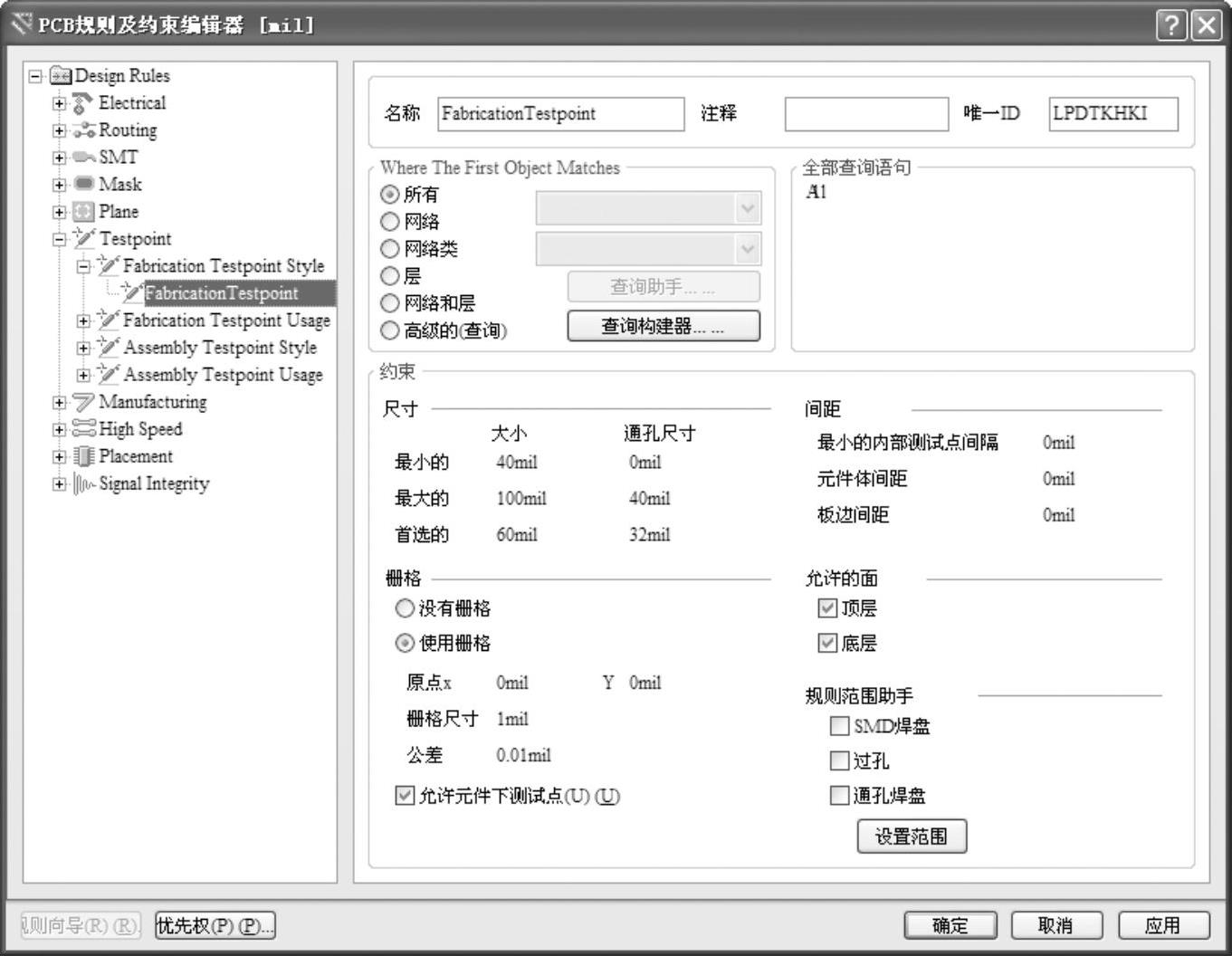1232x956 pixels.
Task: Click the 查询构建器 button
Action: click(x=664, y=326)
